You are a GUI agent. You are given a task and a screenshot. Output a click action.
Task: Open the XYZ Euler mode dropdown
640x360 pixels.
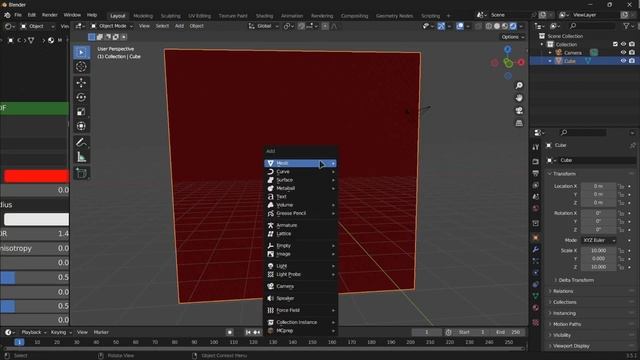pyautogui.click(x=599, y=240)
